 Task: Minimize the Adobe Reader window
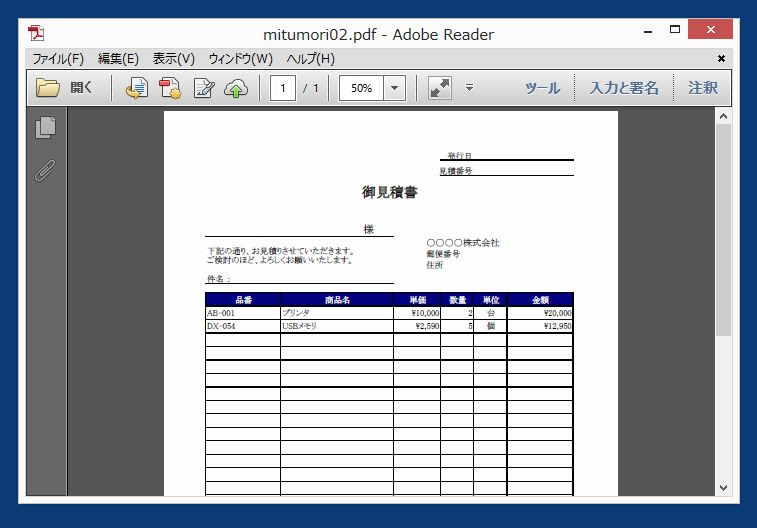pos(648,31)
